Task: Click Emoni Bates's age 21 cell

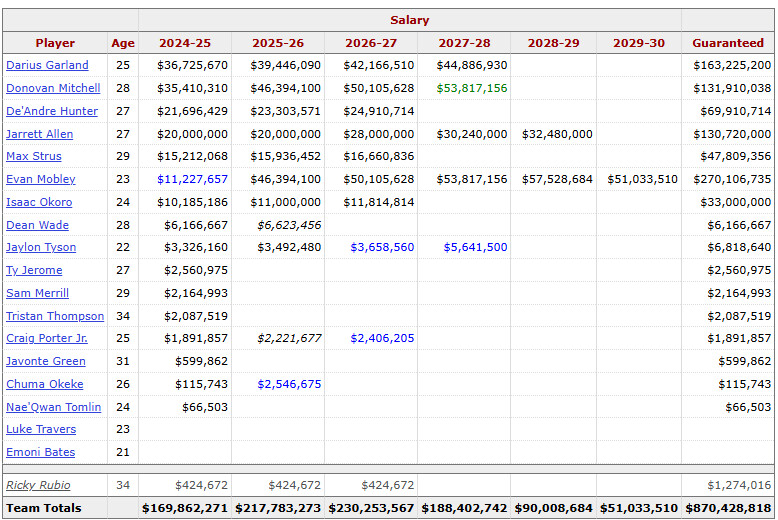Action: point(123,452)
